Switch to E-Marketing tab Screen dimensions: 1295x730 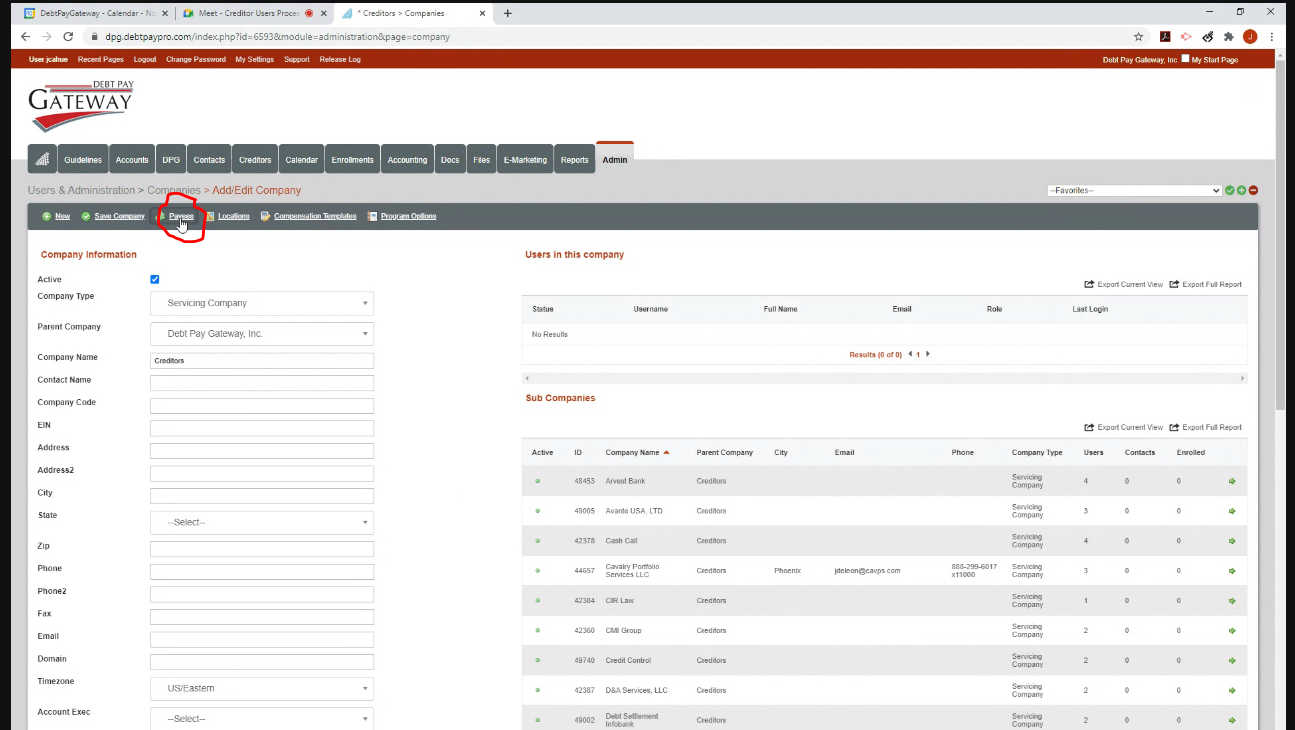[525, 160]
